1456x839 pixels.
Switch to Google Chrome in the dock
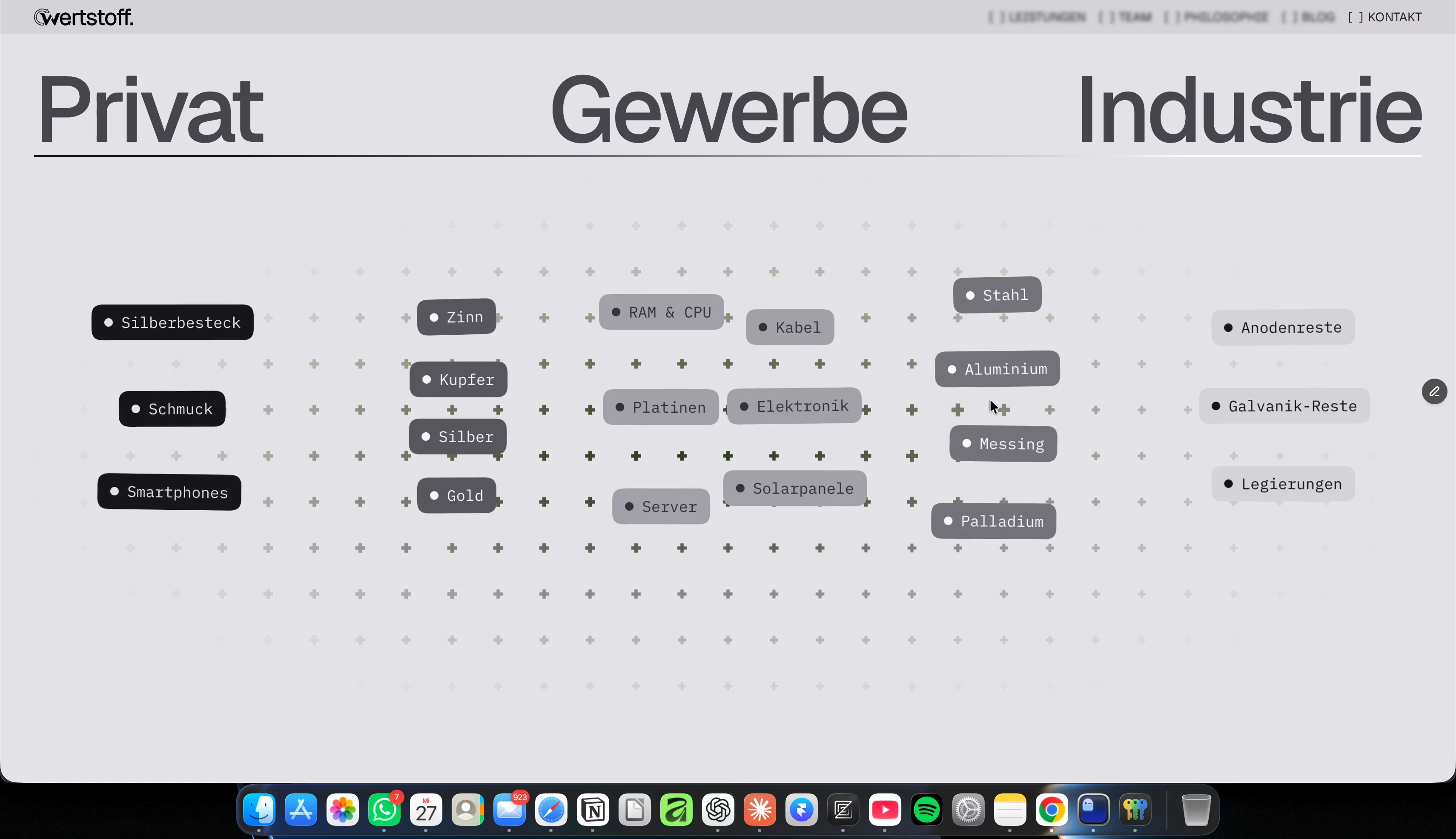(x=1052, y=810)
